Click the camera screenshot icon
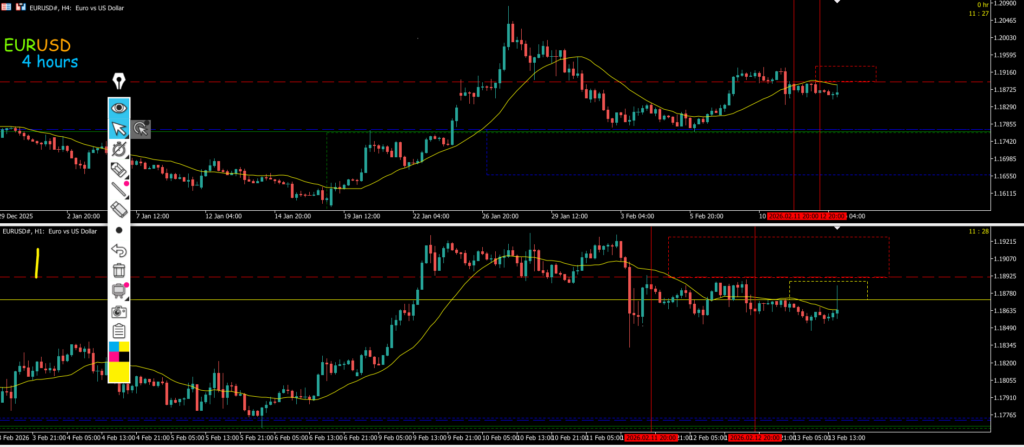The image size is (1024, 447). (119, 311)
